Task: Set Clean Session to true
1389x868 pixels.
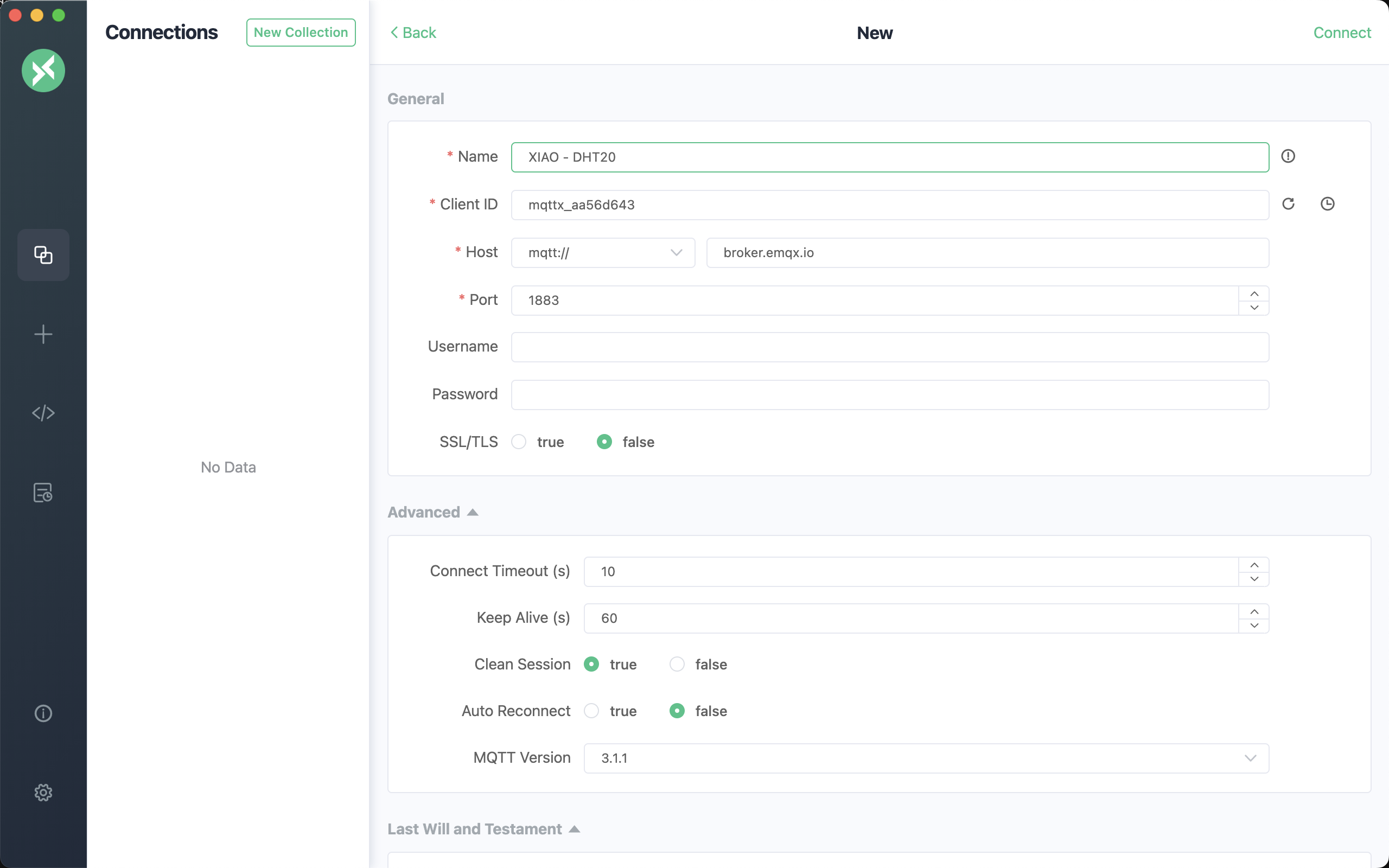Action: pyautogui.click(x=591, y=664)
